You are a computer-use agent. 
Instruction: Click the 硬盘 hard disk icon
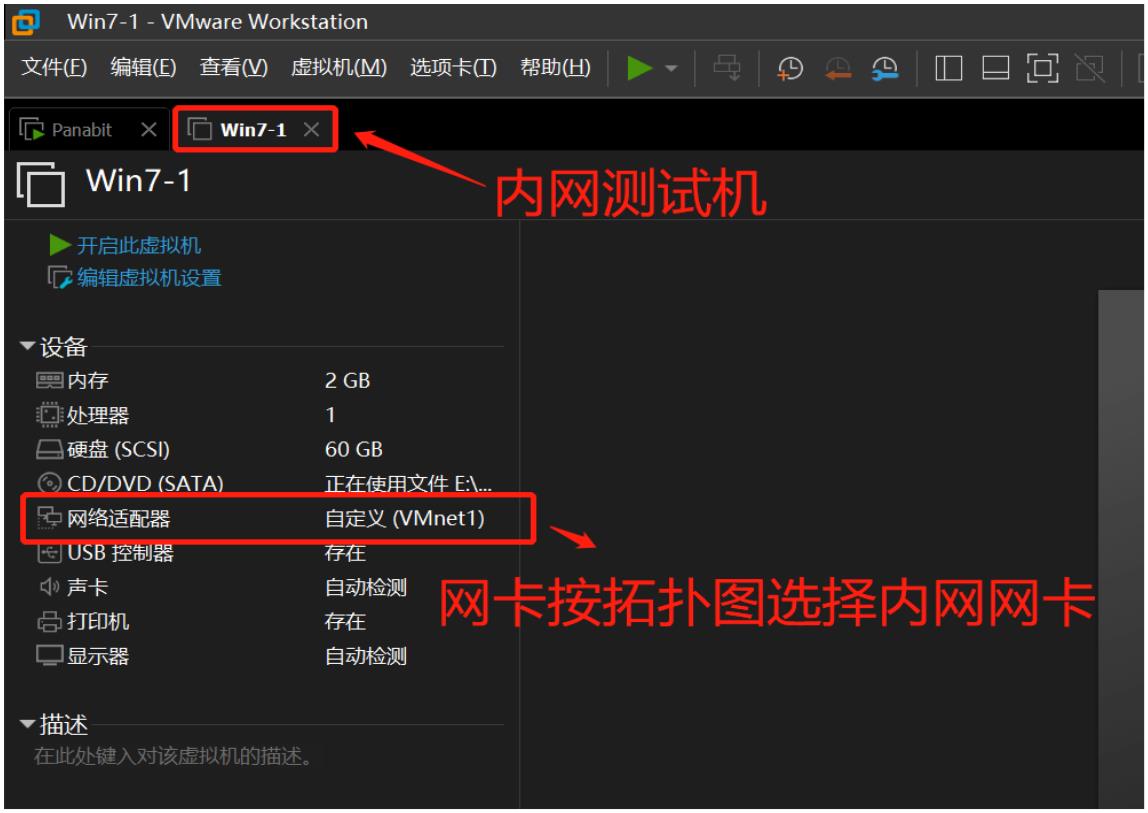click(49, 450)
